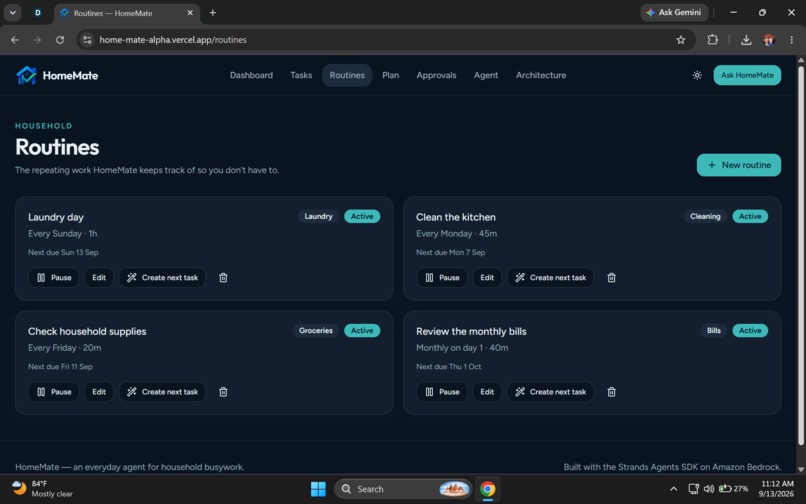The image size is (806, 504).
Task: Edit the Review the monthly bills routine
Action: pos(487,392)
